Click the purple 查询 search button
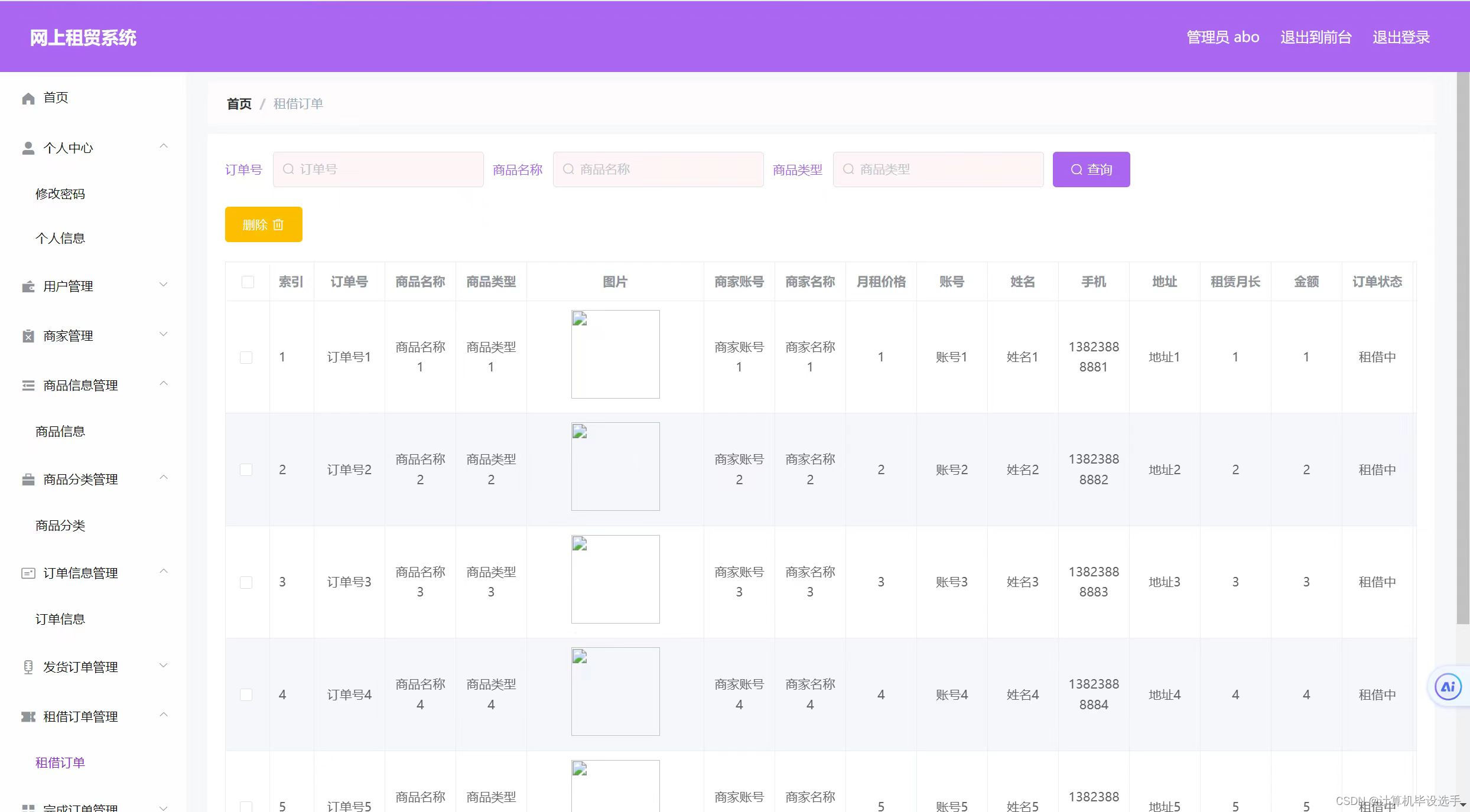This screenshot has height=812, width=1470. click(x=1091, y=169)
